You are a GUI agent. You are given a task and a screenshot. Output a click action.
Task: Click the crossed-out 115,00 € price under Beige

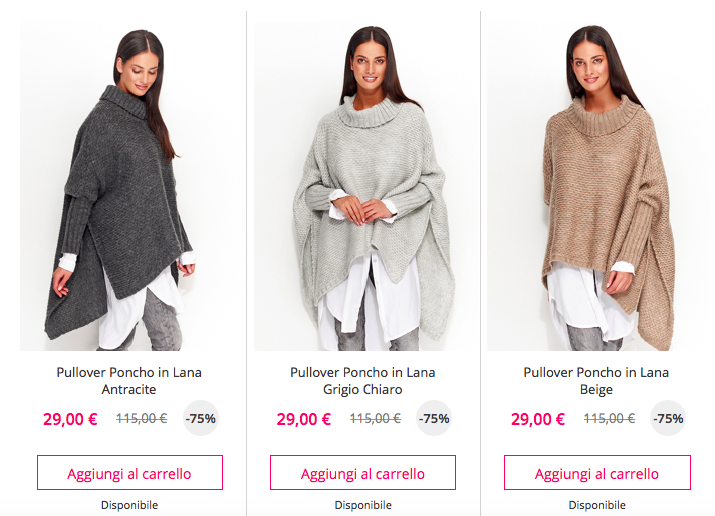click(x=610, y=418)
